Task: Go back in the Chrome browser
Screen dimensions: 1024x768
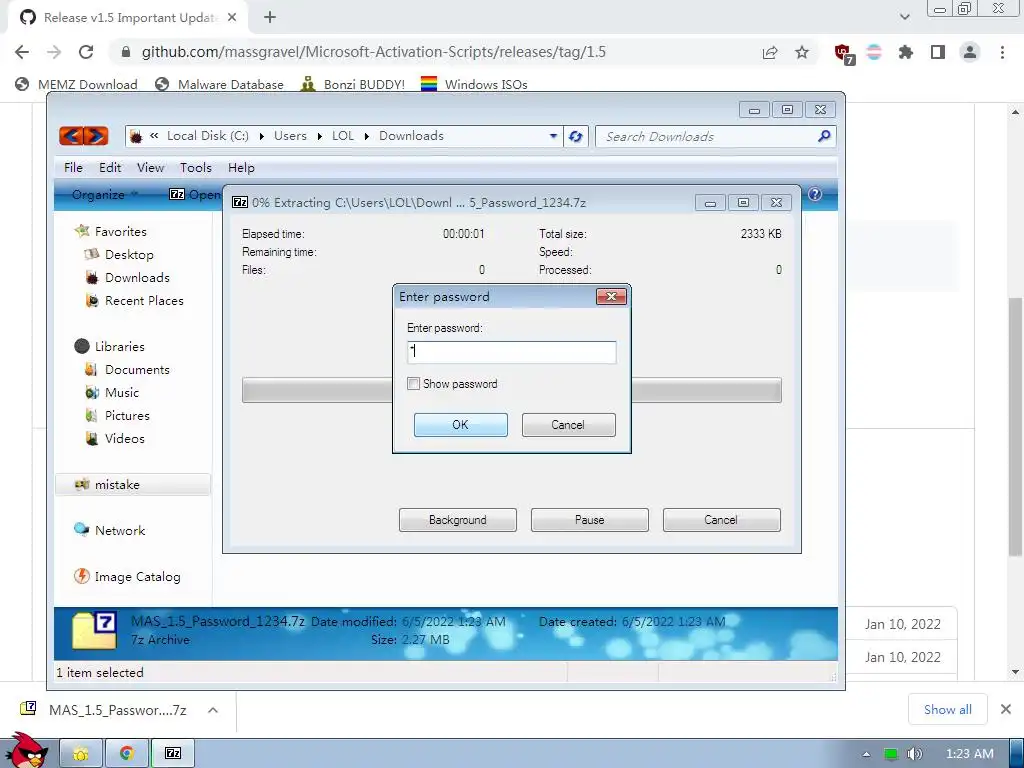Action: [22, 52]
